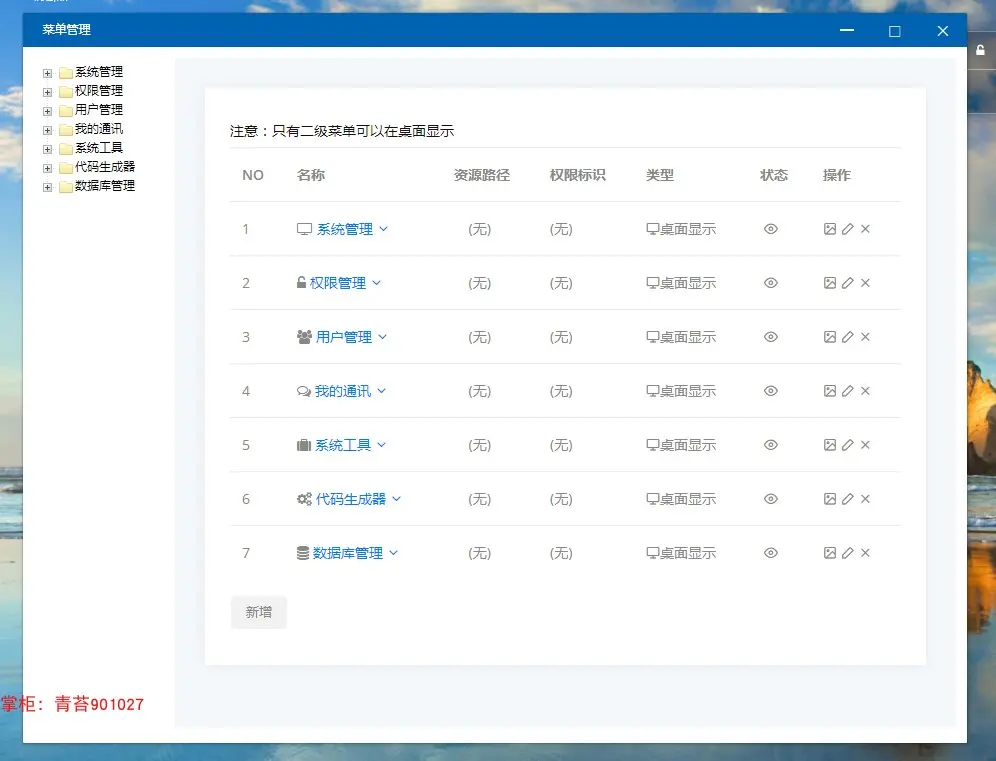This screenshot has width=996, height=761.
Task: Expand 权限管理 node in left tree
Action: coord(47,92)
